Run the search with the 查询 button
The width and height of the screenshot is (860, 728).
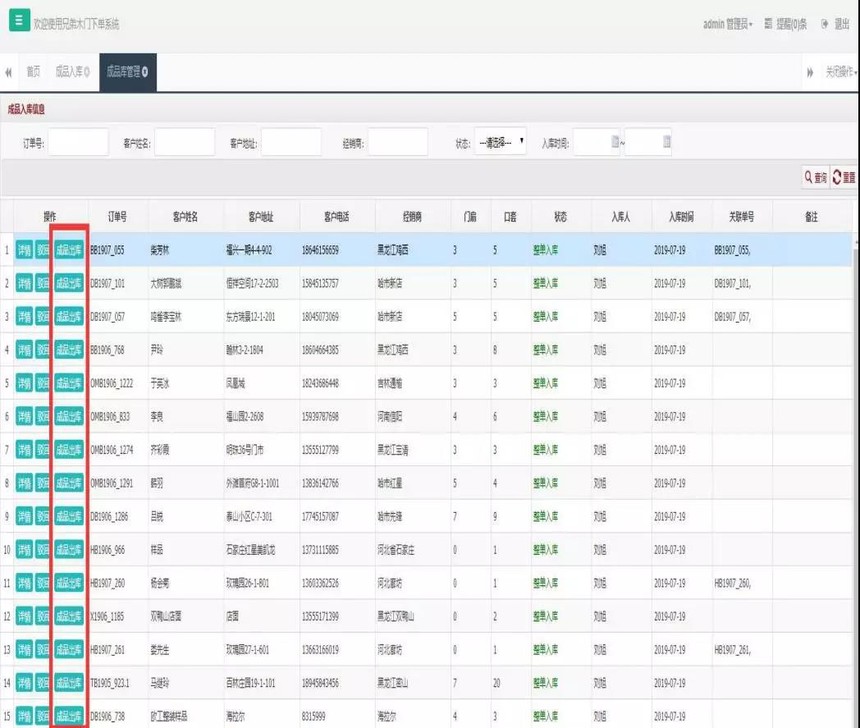(816, 177)
